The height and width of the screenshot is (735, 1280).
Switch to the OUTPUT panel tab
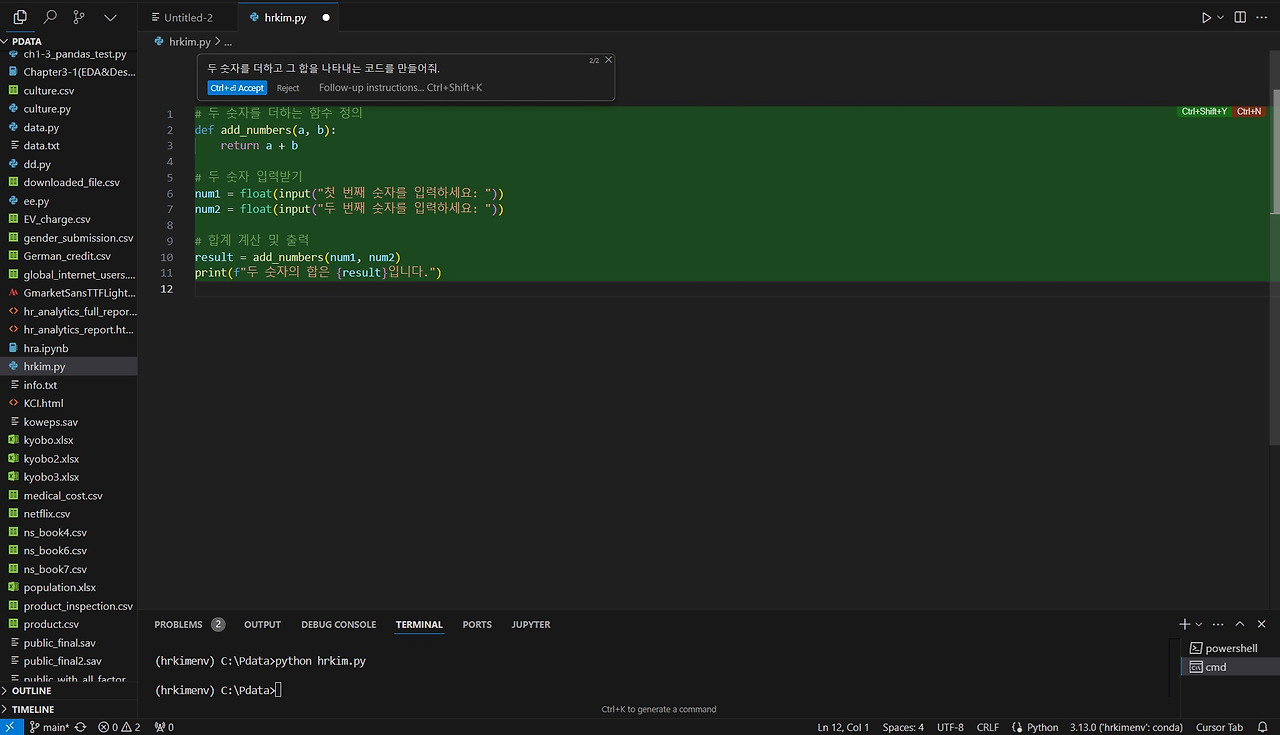262,624
